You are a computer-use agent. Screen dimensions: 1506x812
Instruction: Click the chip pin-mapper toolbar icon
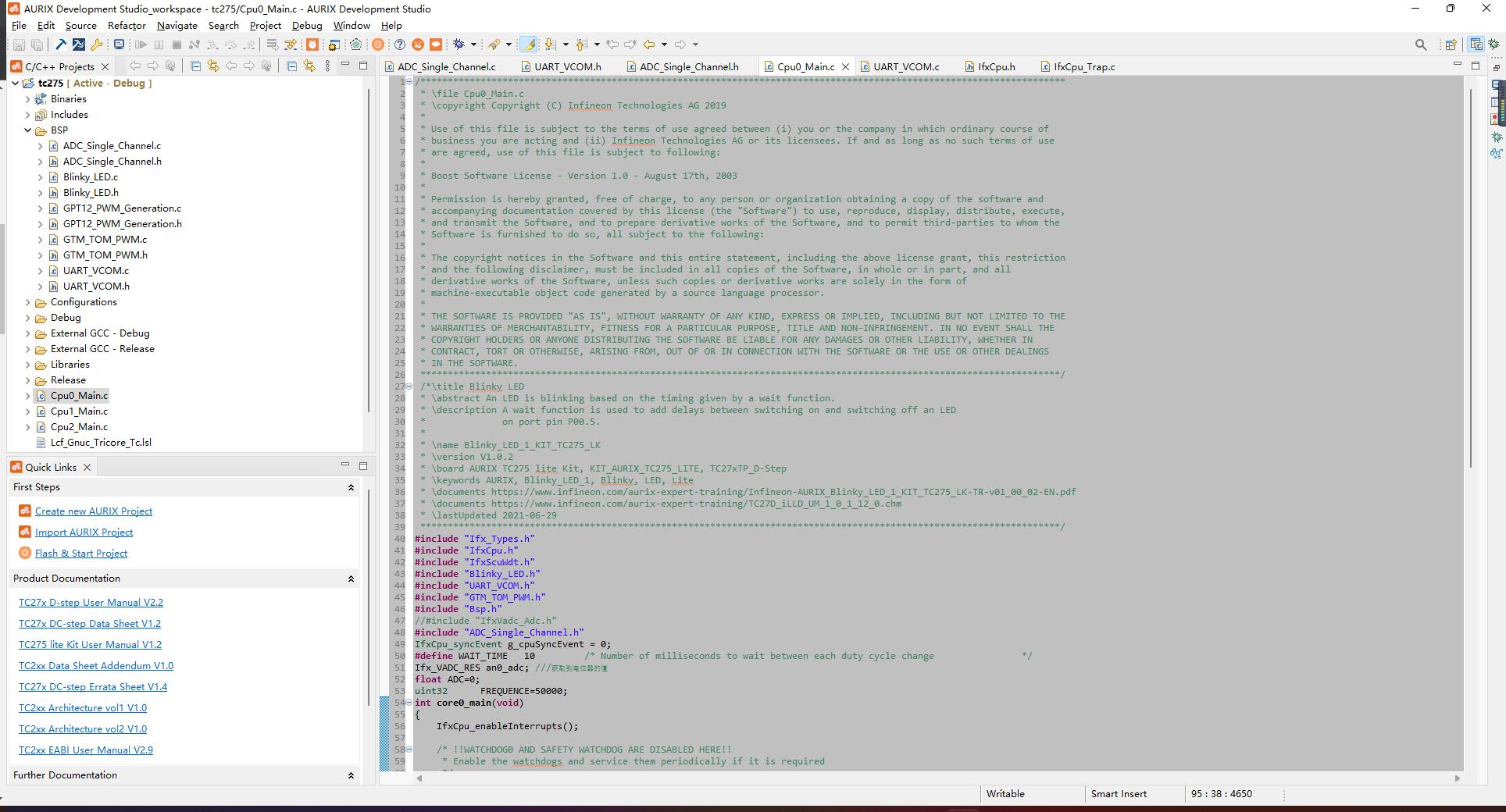334,45
